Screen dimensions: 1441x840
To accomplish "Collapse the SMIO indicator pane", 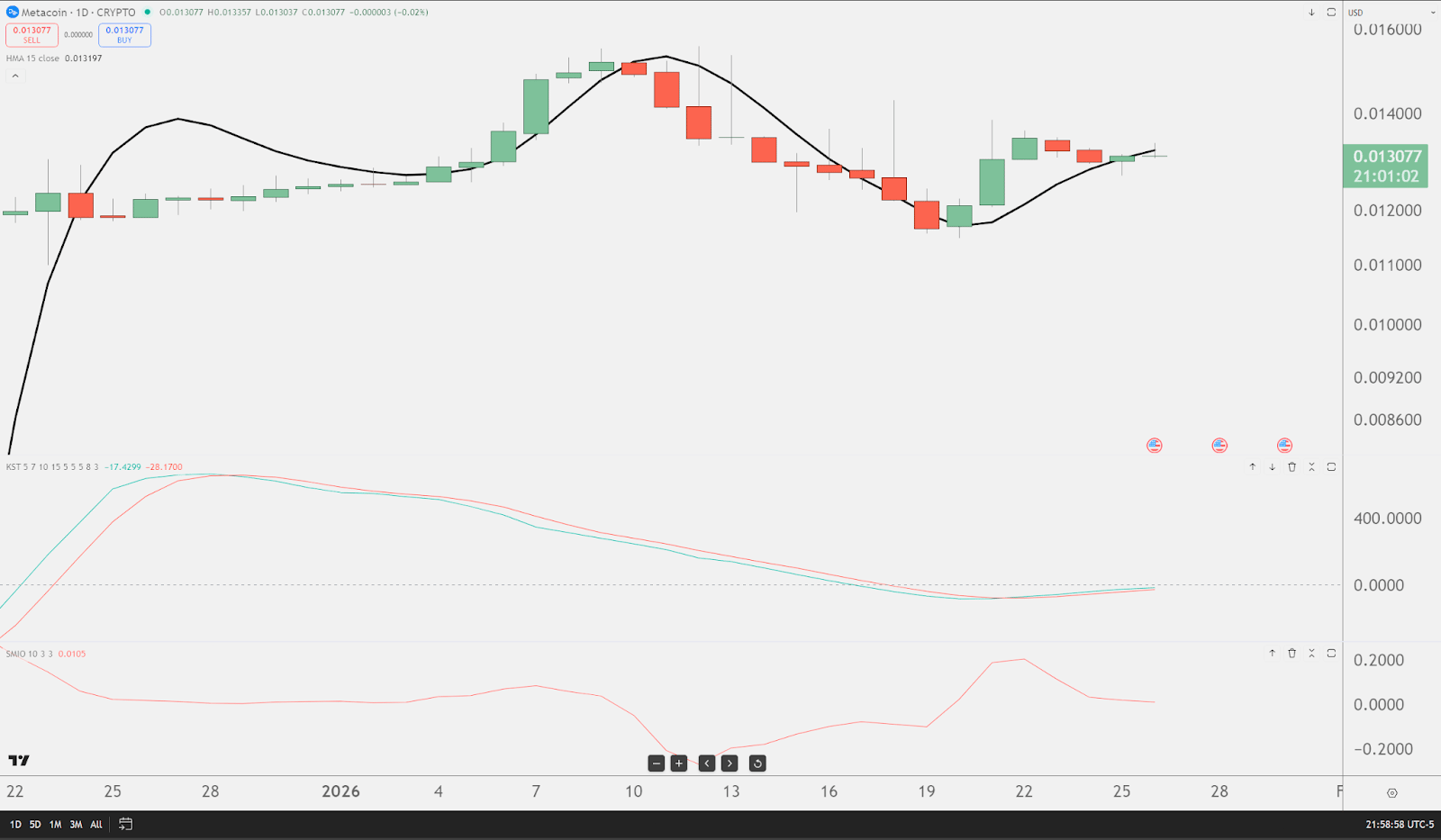I will [x=1311, y=654].
